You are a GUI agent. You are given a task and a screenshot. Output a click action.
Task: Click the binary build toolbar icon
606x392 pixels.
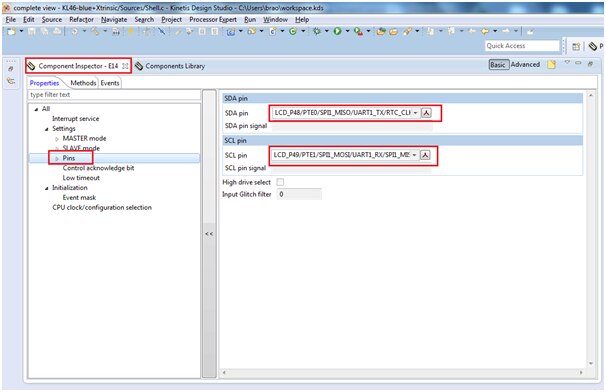116,32
